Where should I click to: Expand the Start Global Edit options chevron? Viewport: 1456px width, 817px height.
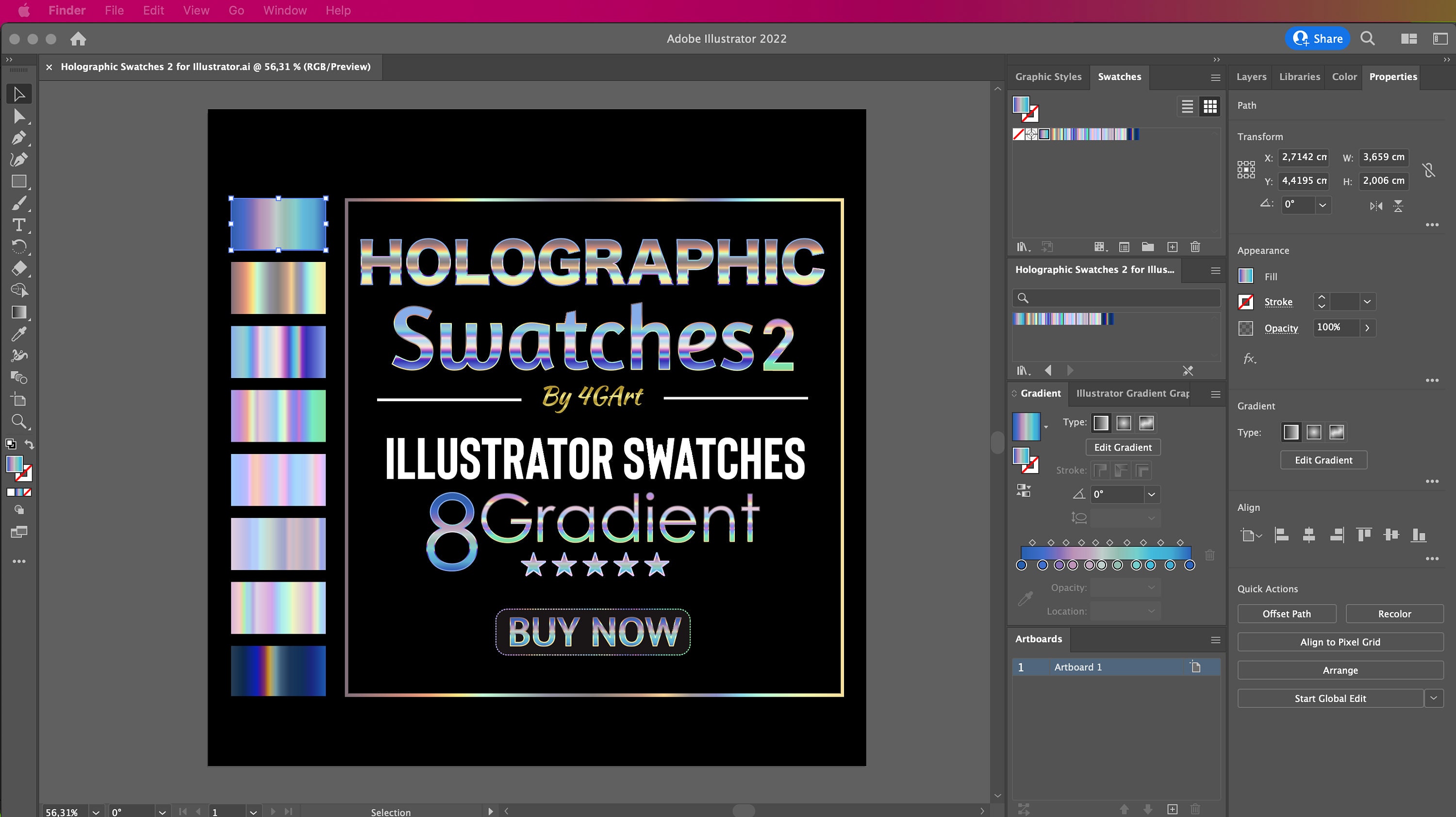pos(1433,698)
